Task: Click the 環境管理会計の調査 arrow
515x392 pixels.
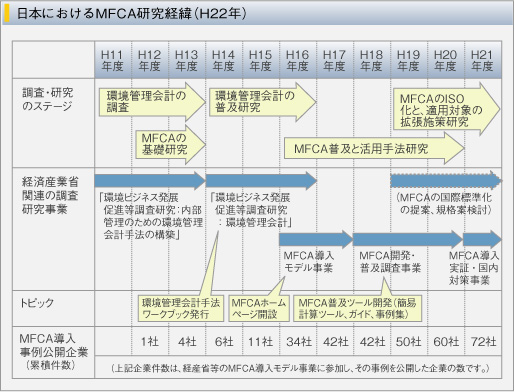Action: (x=152, y=102)
